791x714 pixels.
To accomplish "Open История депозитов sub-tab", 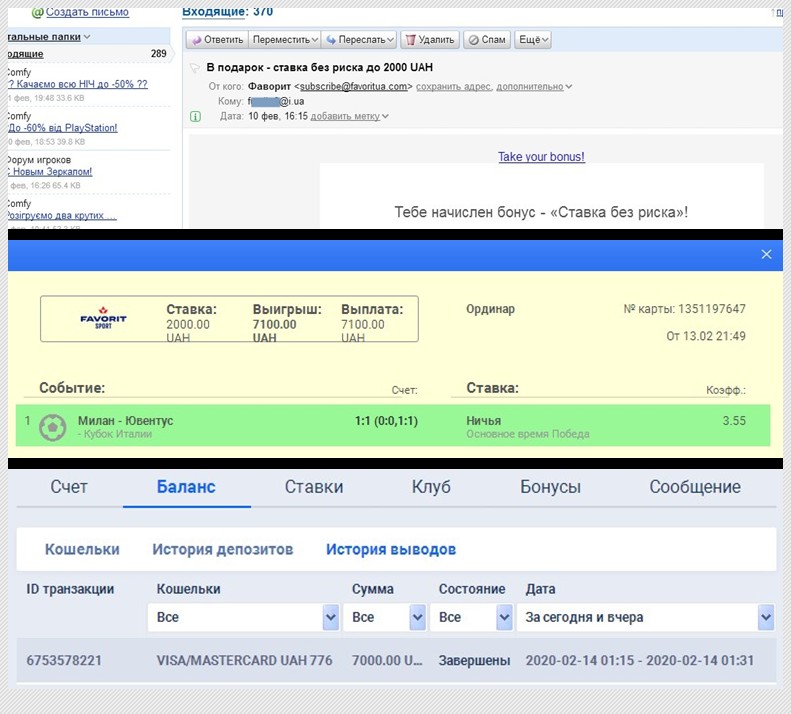I will pos(222,549).
